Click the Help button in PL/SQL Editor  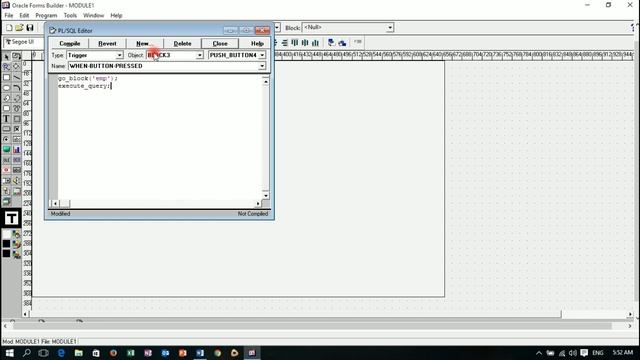[x=257, y=43]
